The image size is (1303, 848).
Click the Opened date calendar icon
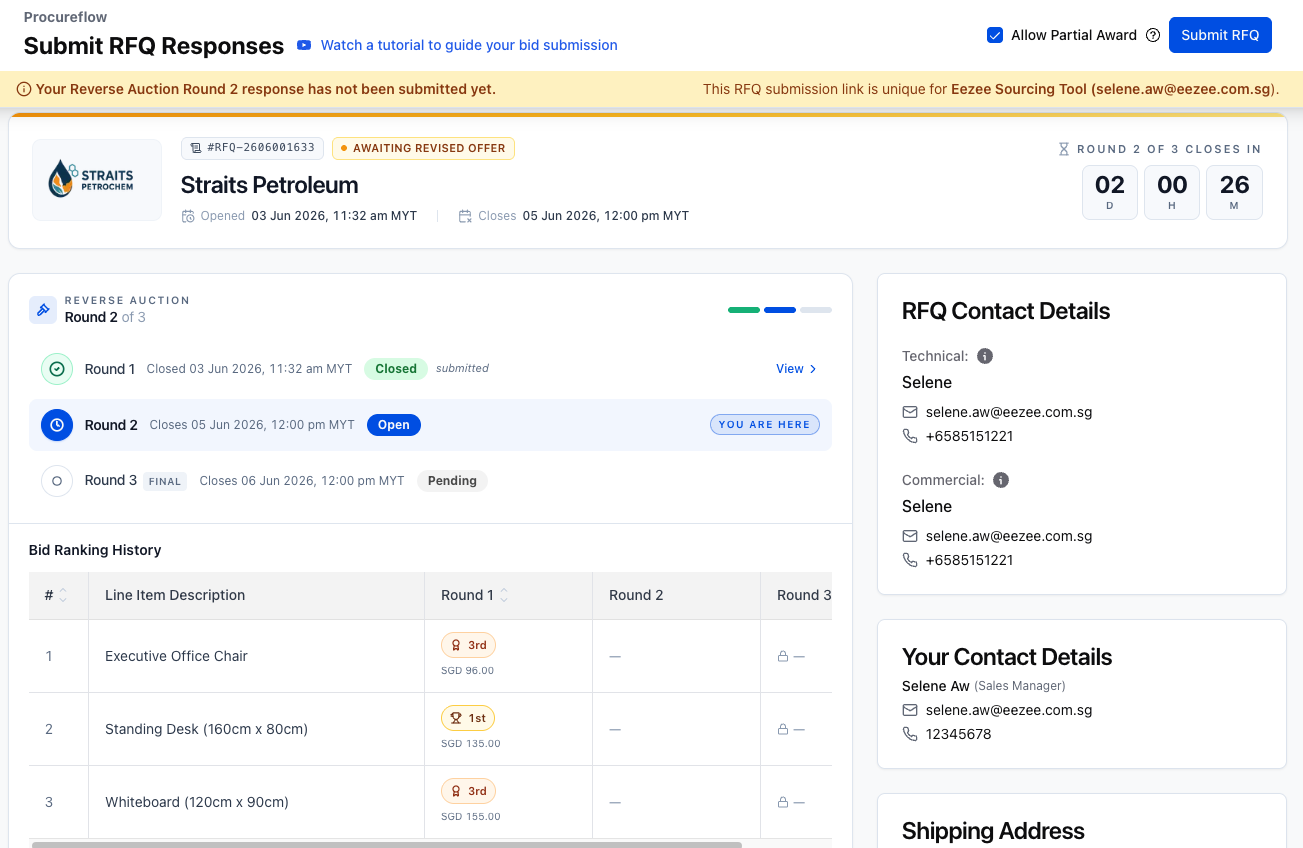click(188, 216)
